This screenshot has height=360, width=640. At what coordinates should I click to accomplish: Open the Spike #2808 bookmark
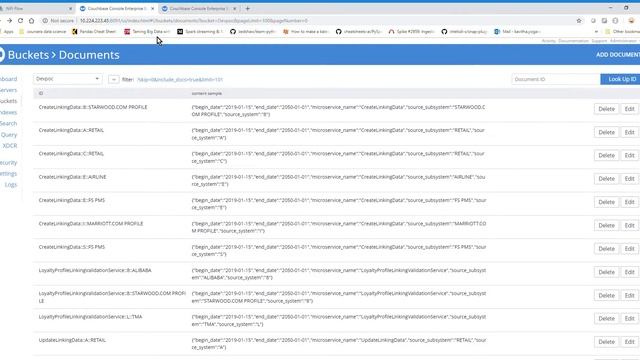point(411,31)
